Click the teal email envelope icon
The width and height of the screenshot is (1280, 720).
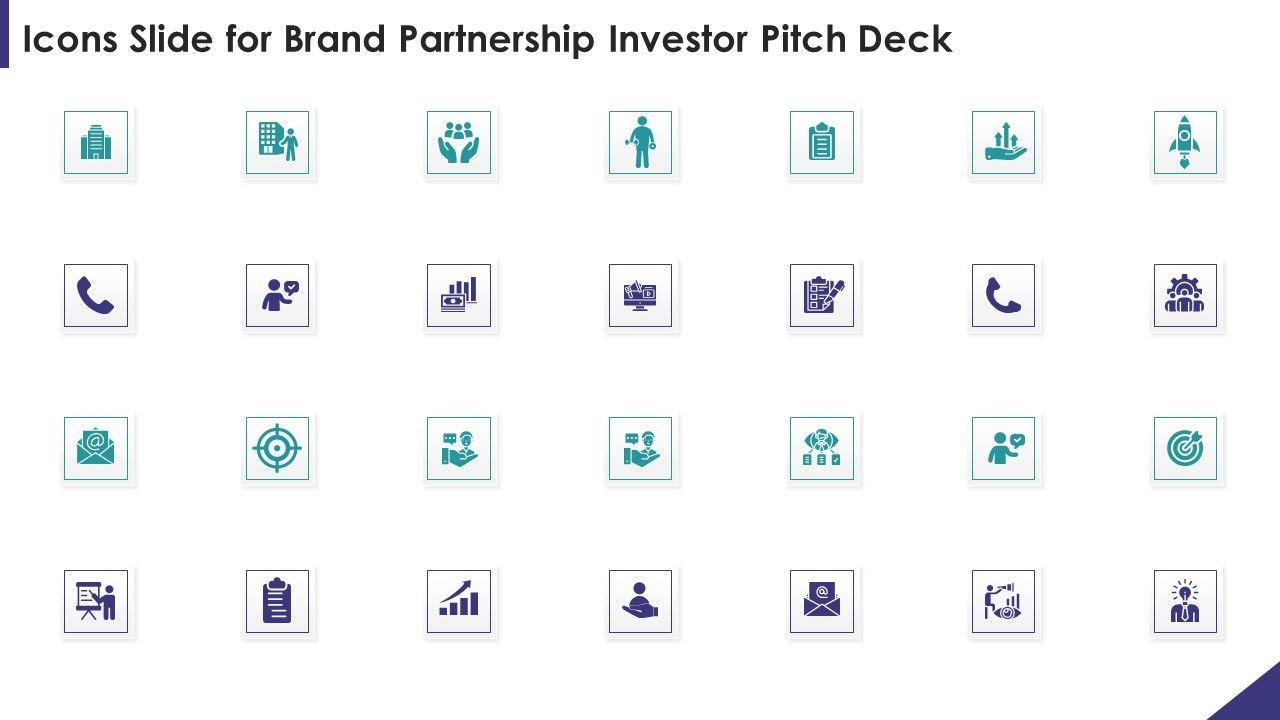[96, 449]
